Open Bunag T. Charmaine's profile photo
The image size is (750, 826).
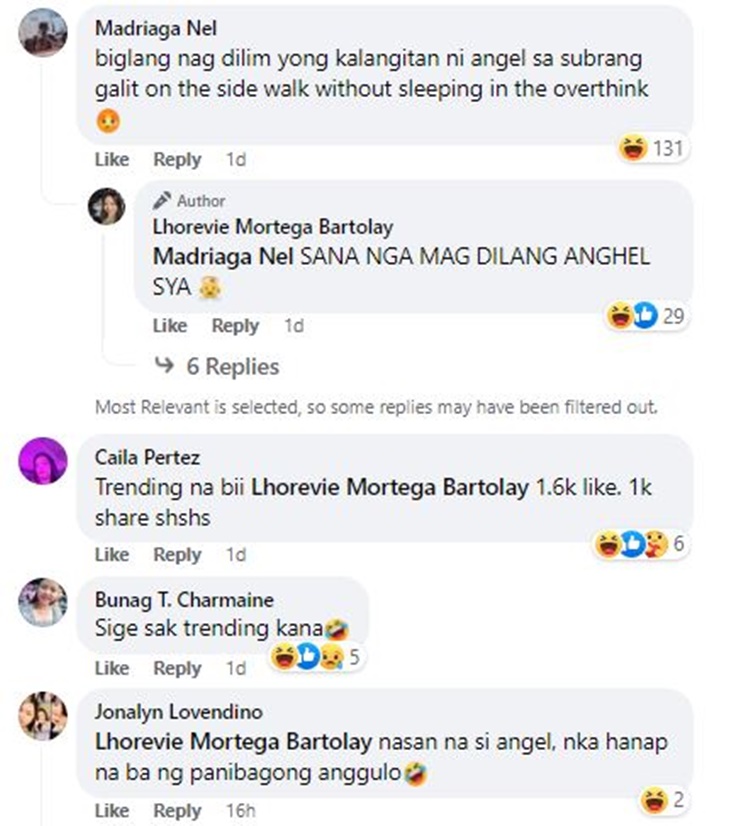click(43, 602)
